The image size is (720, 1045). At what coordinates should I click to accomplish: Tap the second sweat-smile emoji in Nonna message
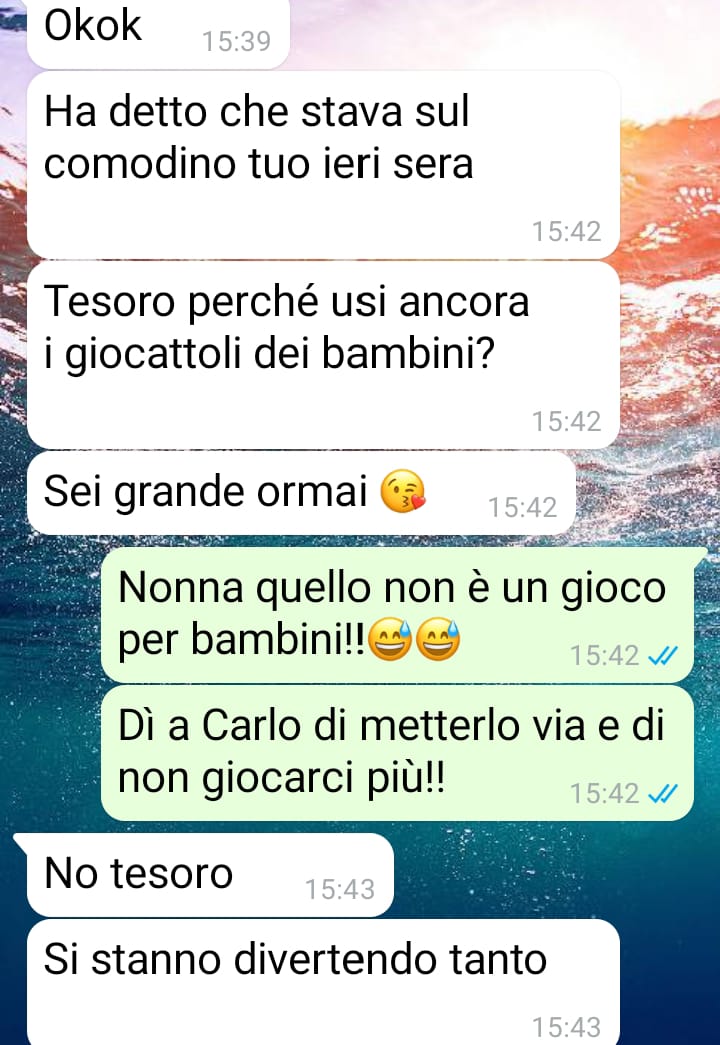tap(438, 639)
